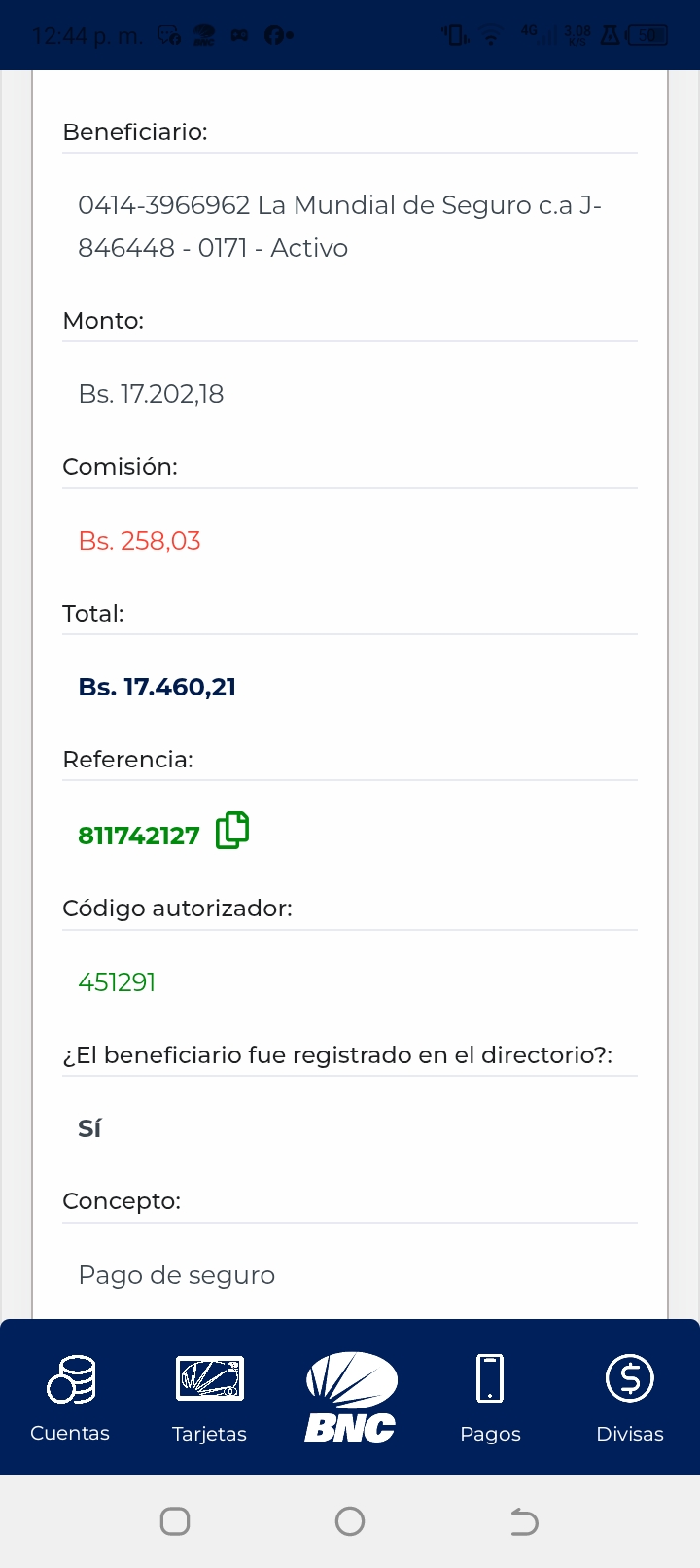Select the Cuentas tab label
The image size is (700, 1568).
point(70,1433)
